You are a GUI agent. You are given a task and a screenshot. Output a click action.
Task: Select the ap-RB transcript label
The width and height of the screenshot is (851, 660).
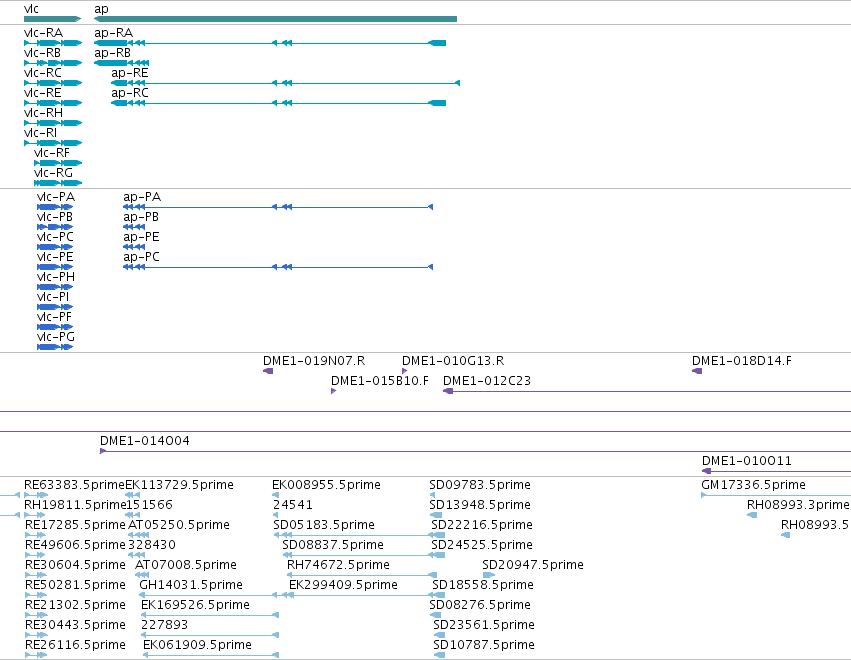[x=112, y=53]
